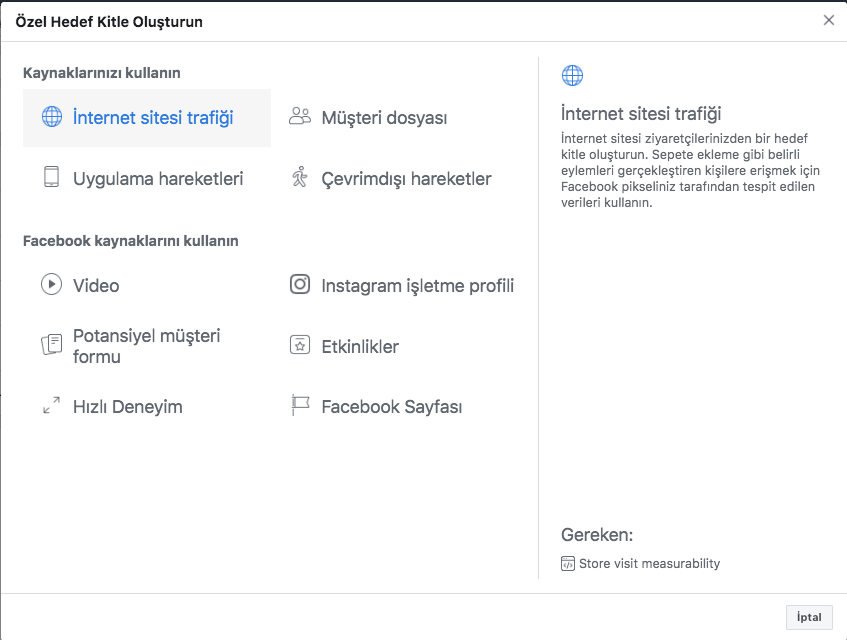Choose Çevrimdışı hareketler option

click(406, 179)
